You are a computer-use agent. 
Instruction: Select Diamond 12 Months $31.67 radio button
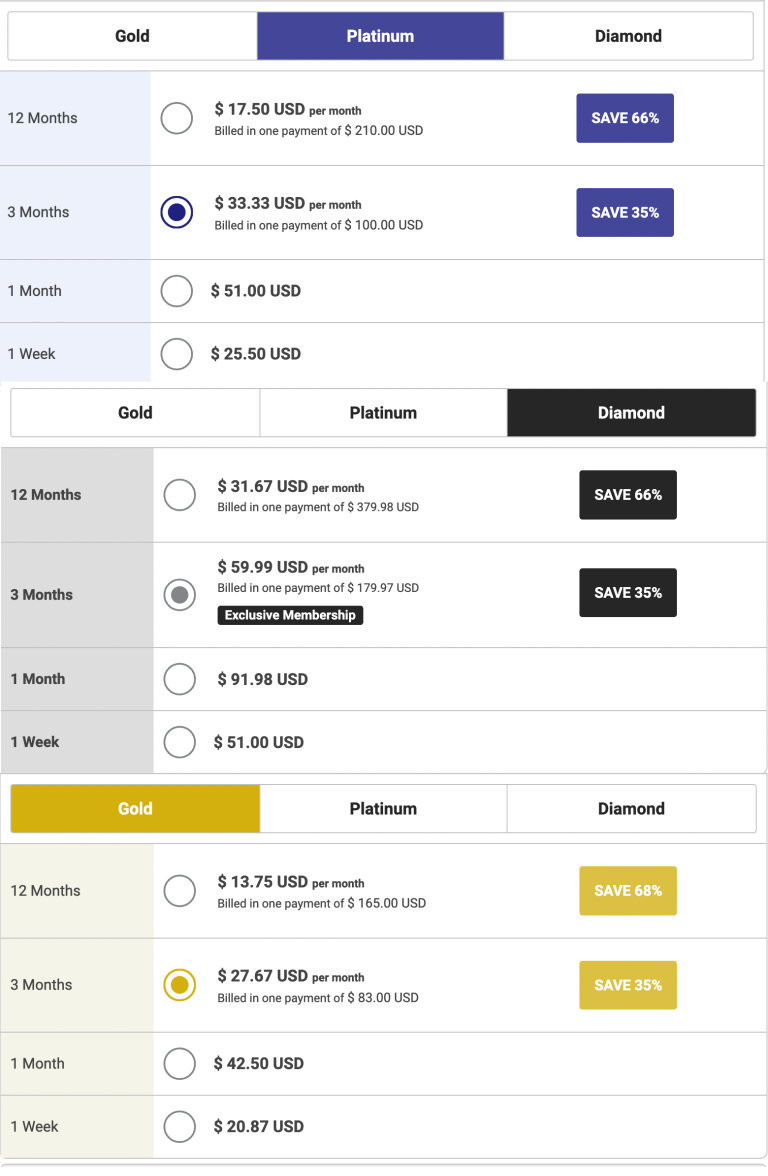point(180,495)
